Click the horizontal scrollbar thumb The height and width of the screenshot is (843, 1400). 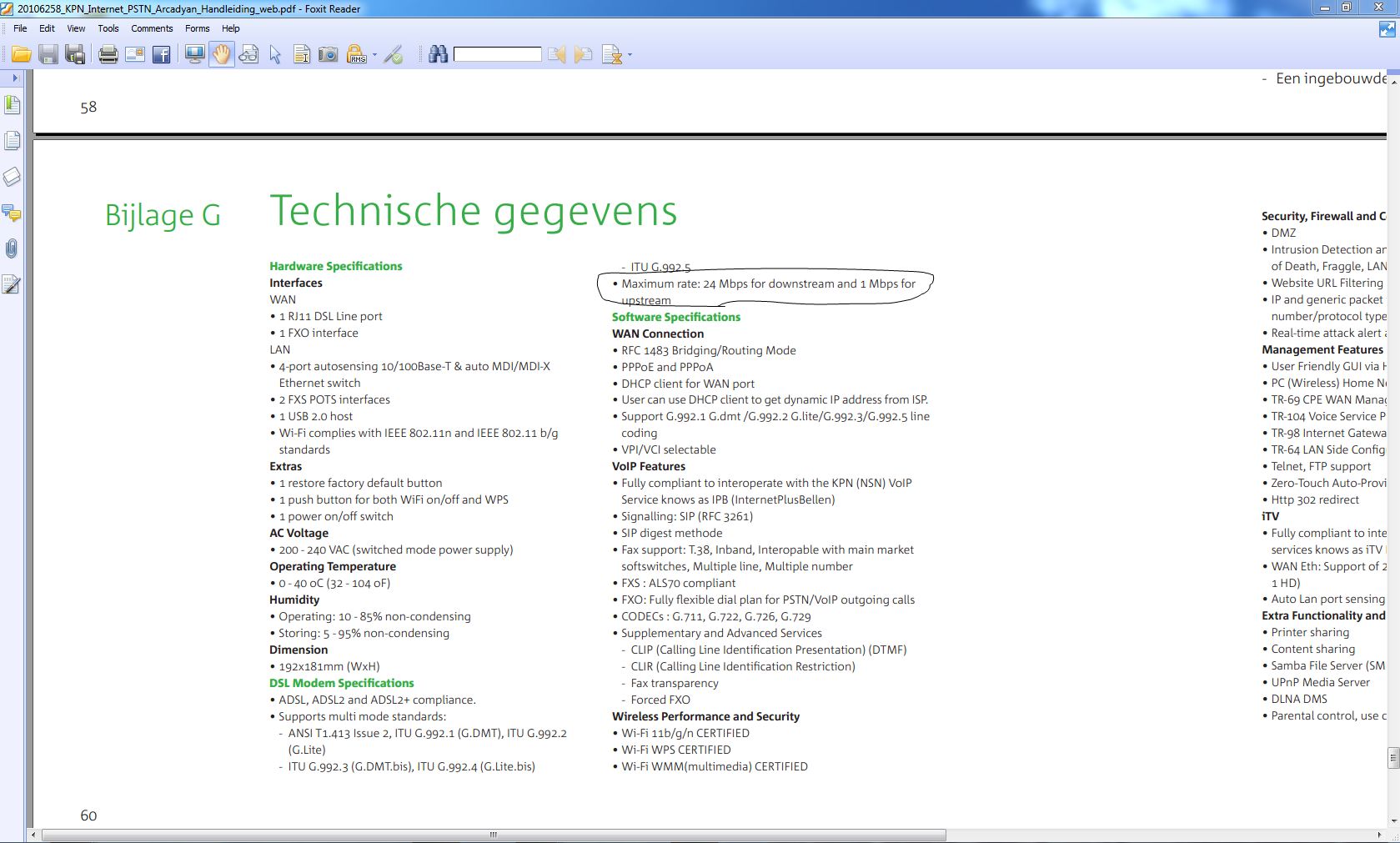494,835
